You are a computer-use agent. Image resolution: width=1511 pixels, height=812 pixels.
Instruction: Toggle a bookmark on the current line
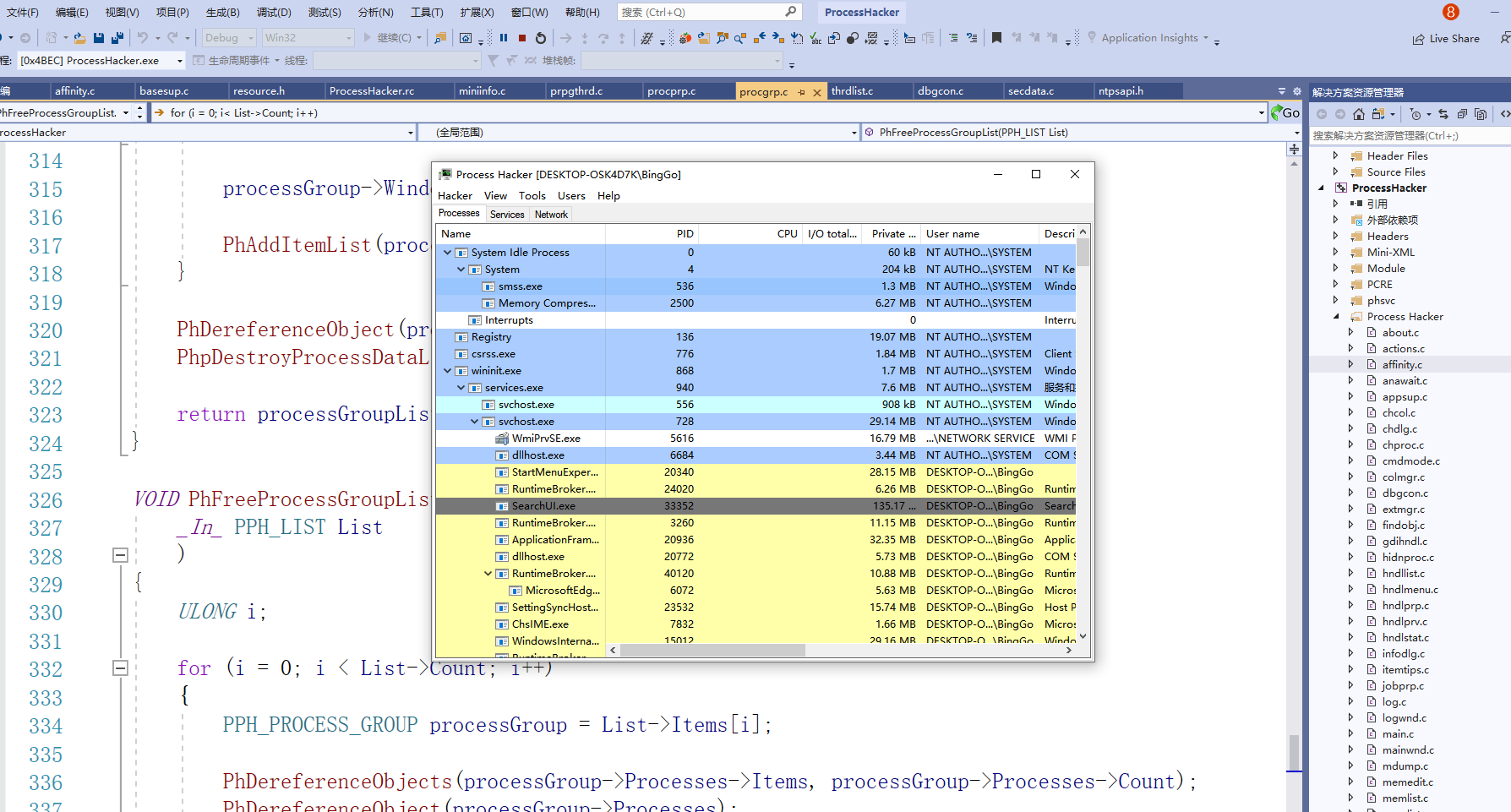[996, 38]
